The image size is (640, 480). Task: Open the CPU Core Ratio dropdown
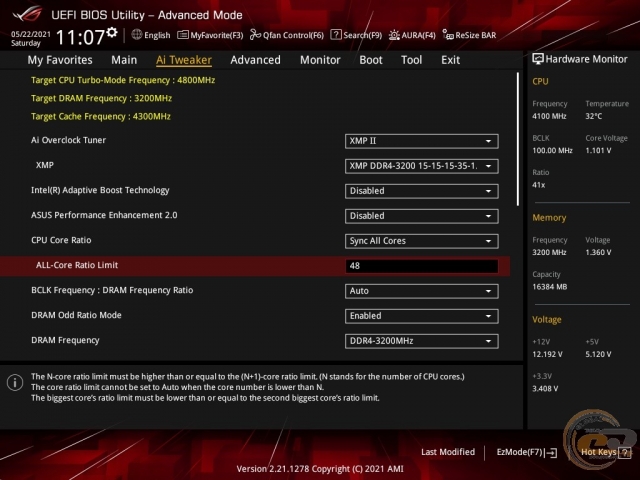422,241
